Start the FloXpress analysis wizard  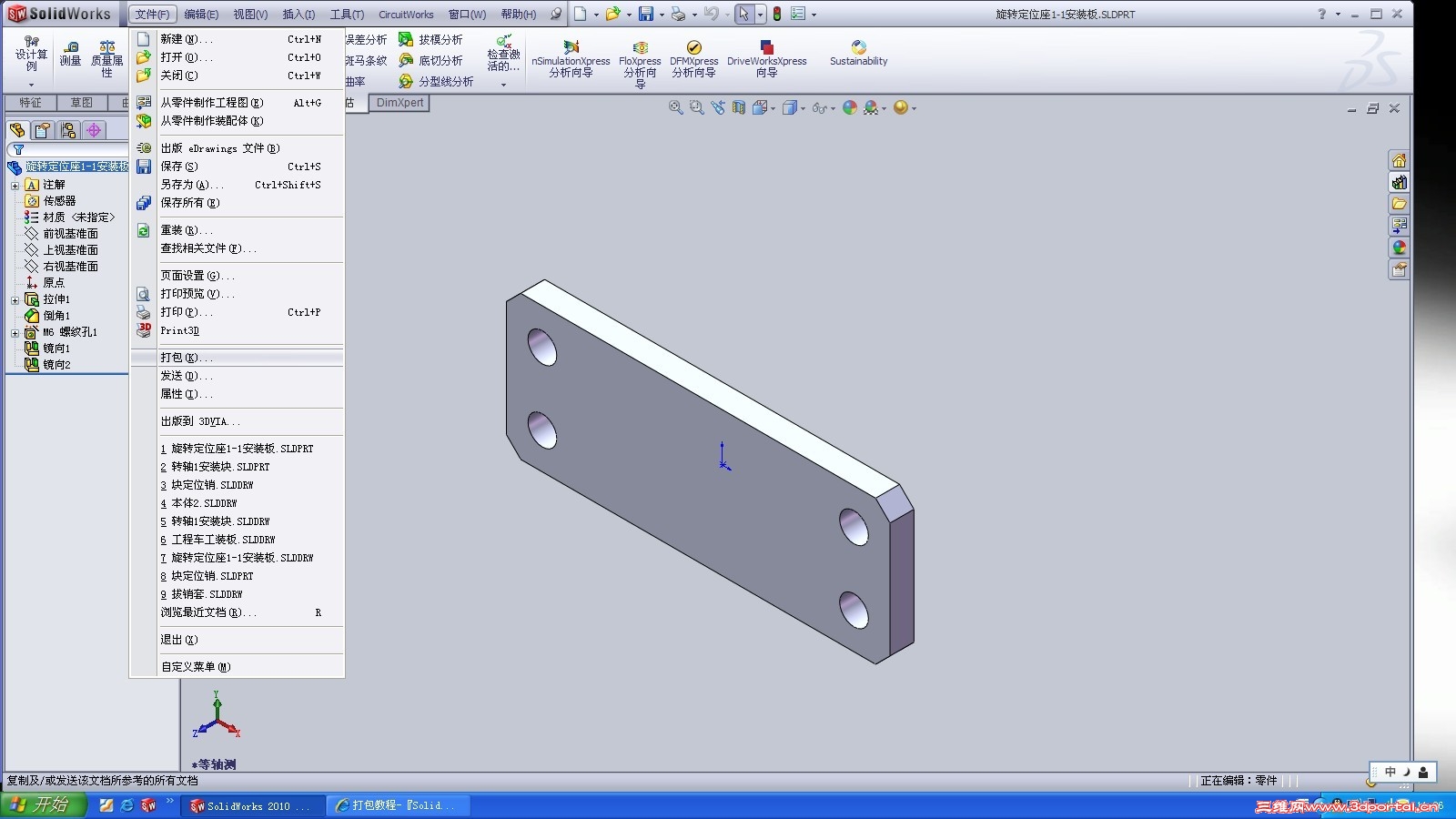[640, 64]
